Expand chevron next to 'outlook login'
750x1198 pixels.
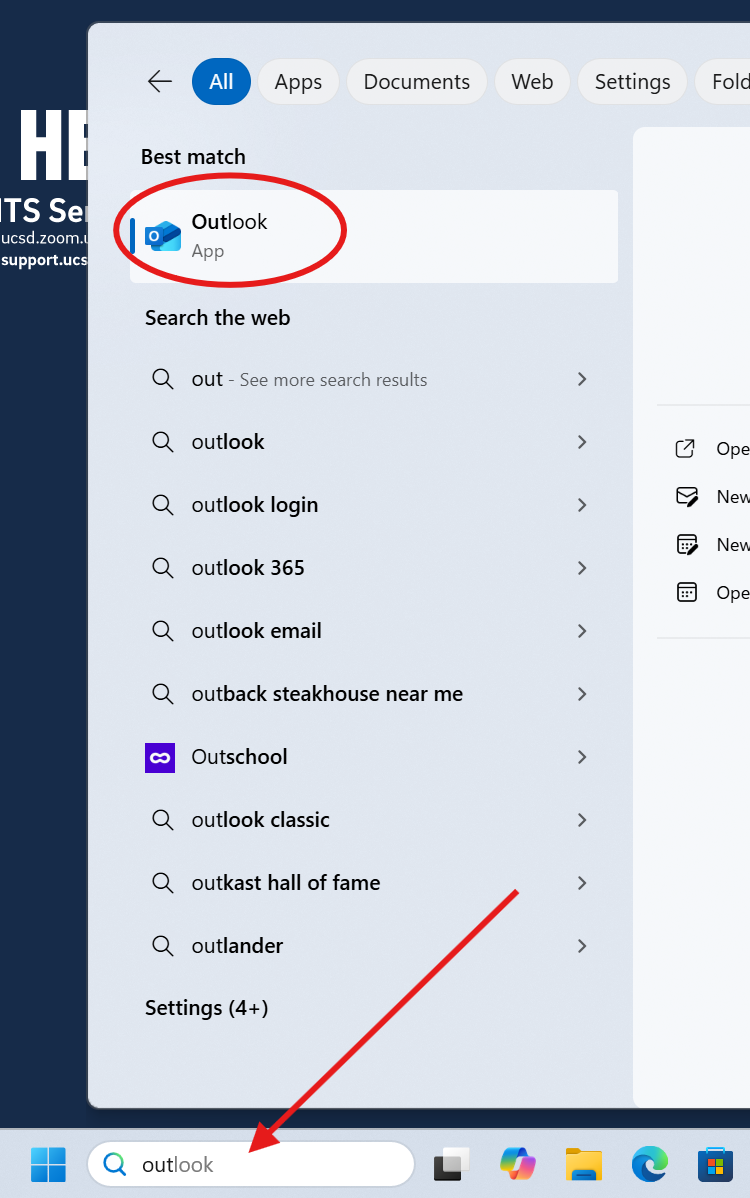click(x=582, y=505)
